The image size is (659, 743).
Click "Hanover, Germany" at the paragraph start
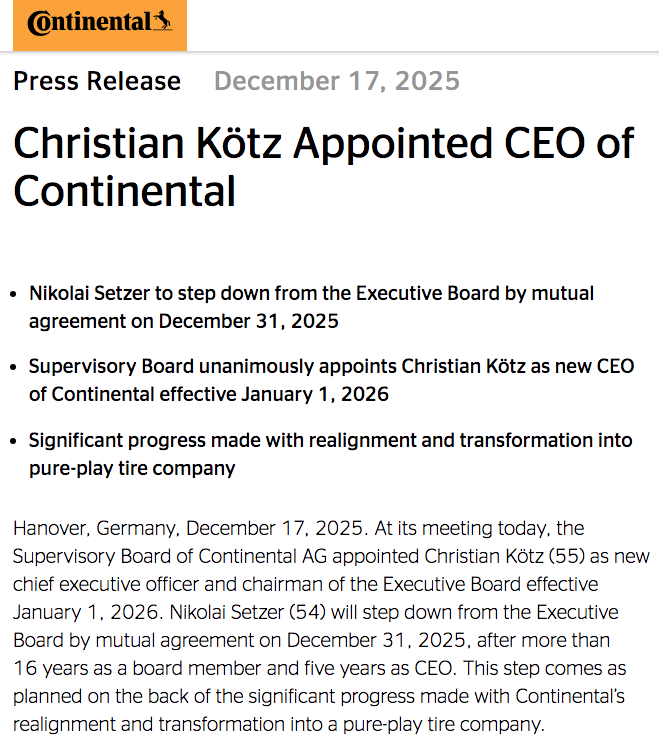95,527
